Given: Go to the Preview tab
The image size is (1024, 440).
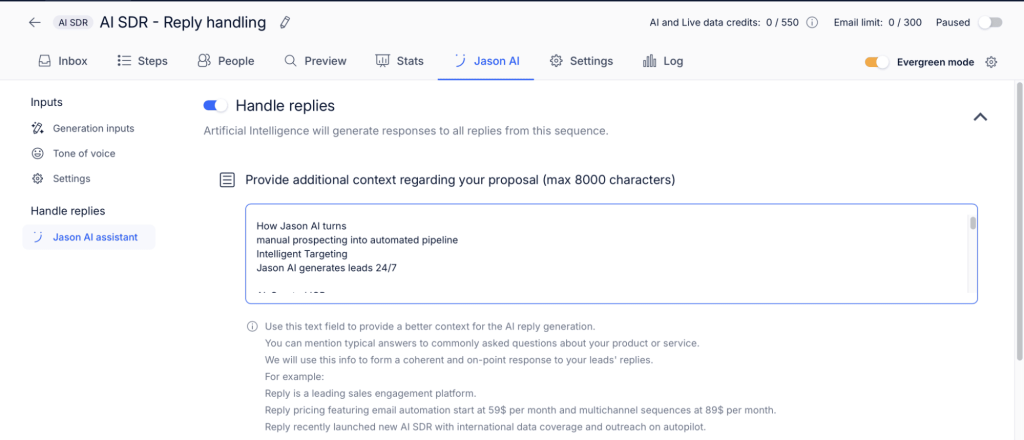Looking at the screenshot, I should click(x=315, y=61).
